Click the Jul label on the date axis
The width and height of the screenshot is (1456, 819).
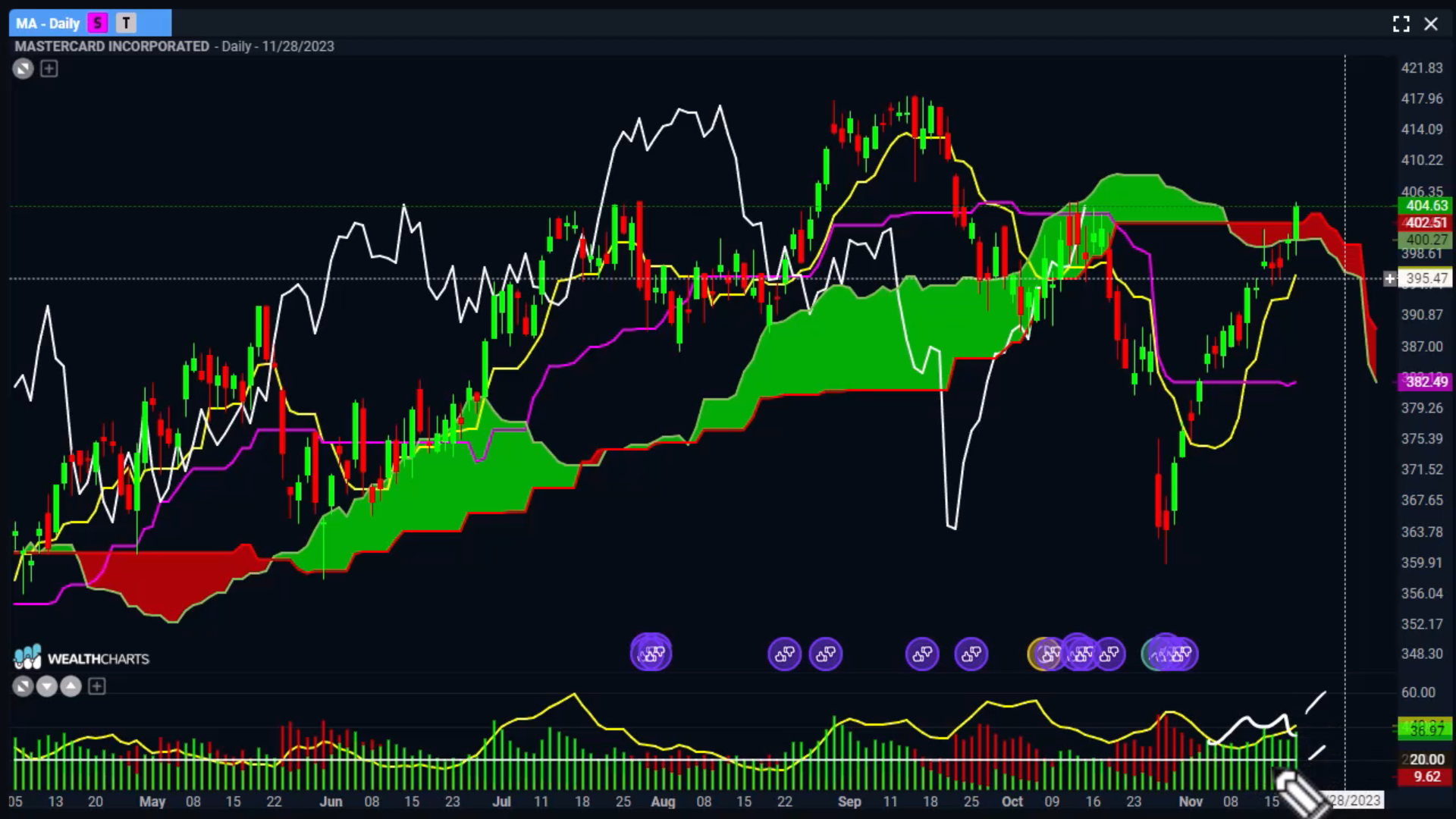(x=501, y=802)
